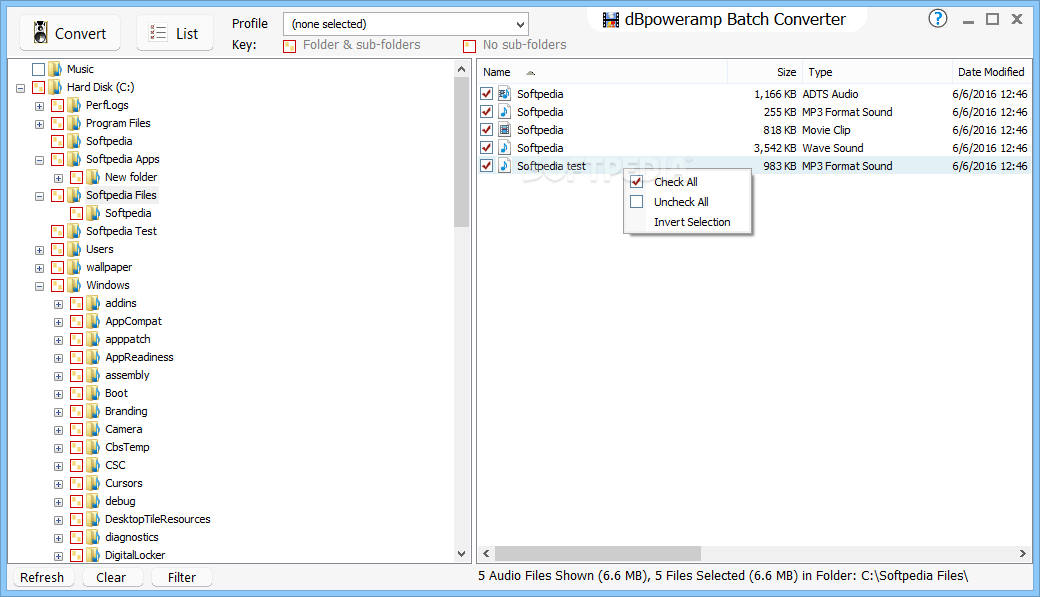Uncheck the 255 KB MP3 file checkbox
1040x597 pixels.
[x=486, y=111]
